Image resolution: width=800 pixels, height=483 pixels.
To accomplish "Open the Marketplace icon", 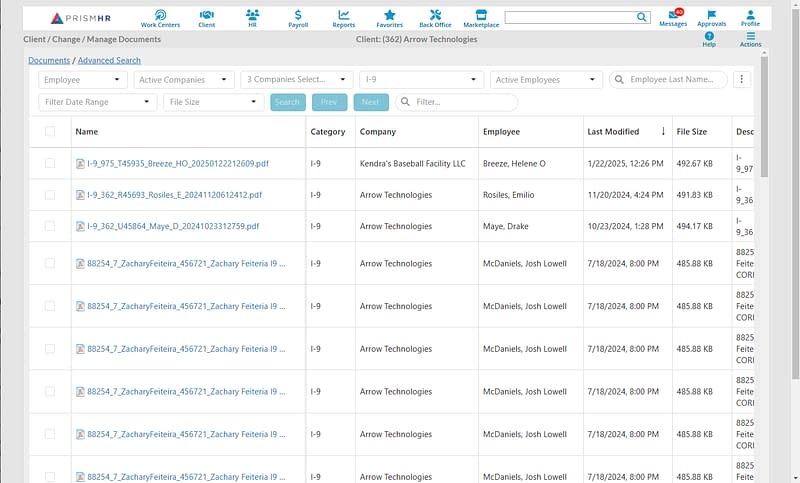I will pyautogui.click(x=481, y=17).
